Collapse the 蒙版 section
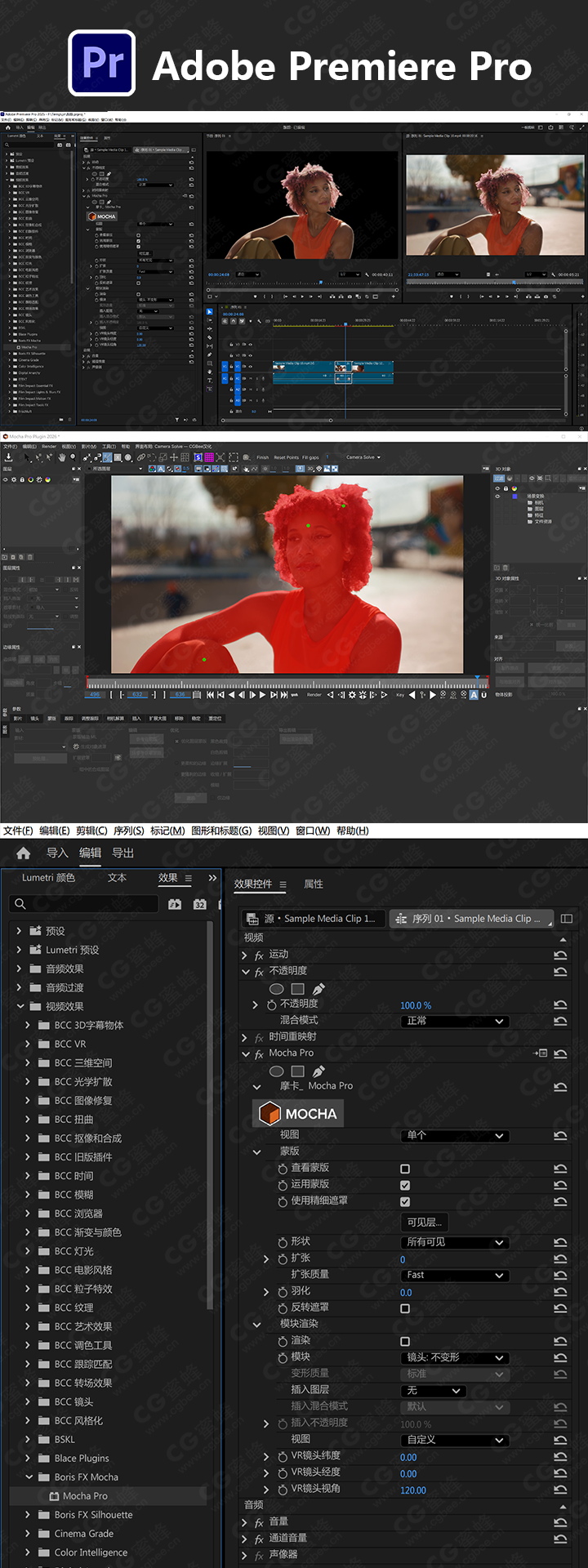The height and width of the screenshot is (1568, 588). pyautogui.click(x=257, y=1151)
